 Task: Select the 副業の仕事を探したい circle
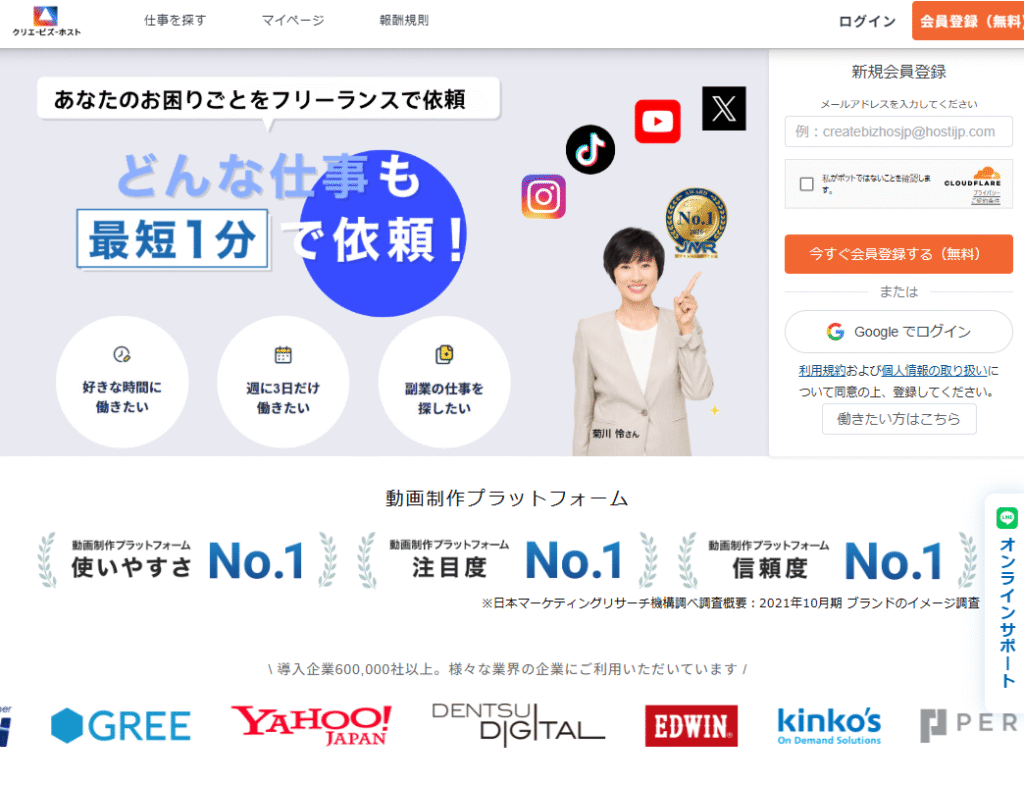click(x=444, y=382)
